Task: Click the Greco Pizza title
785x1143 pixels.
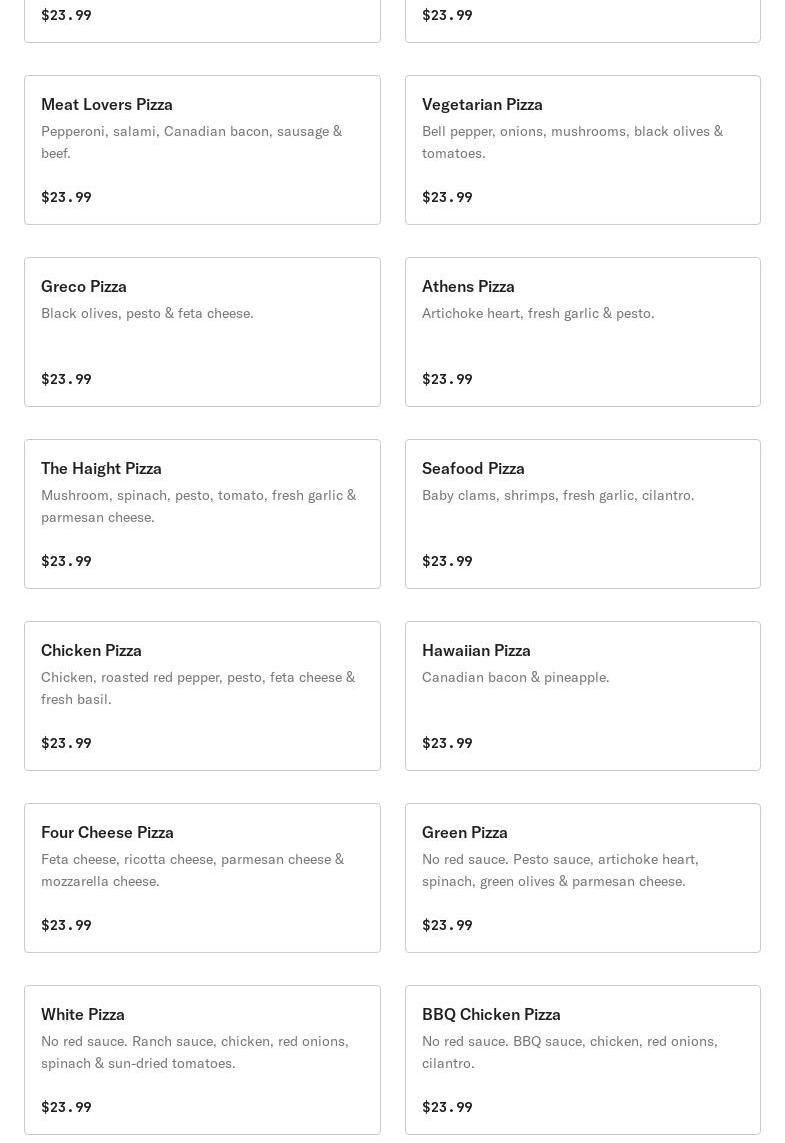Action: click(84, 286)
